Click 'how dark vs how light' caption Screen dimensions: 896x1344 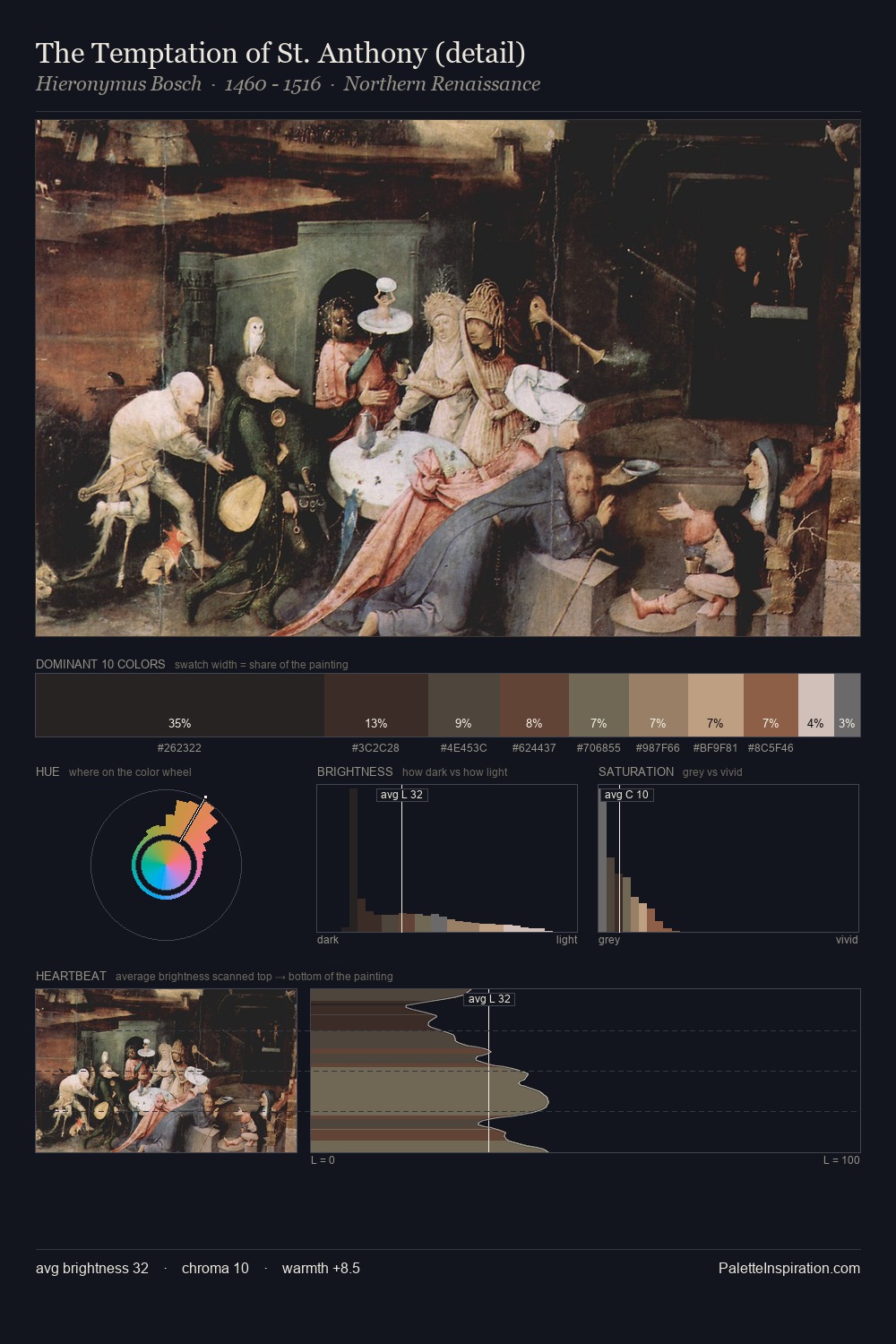[455, 772]
